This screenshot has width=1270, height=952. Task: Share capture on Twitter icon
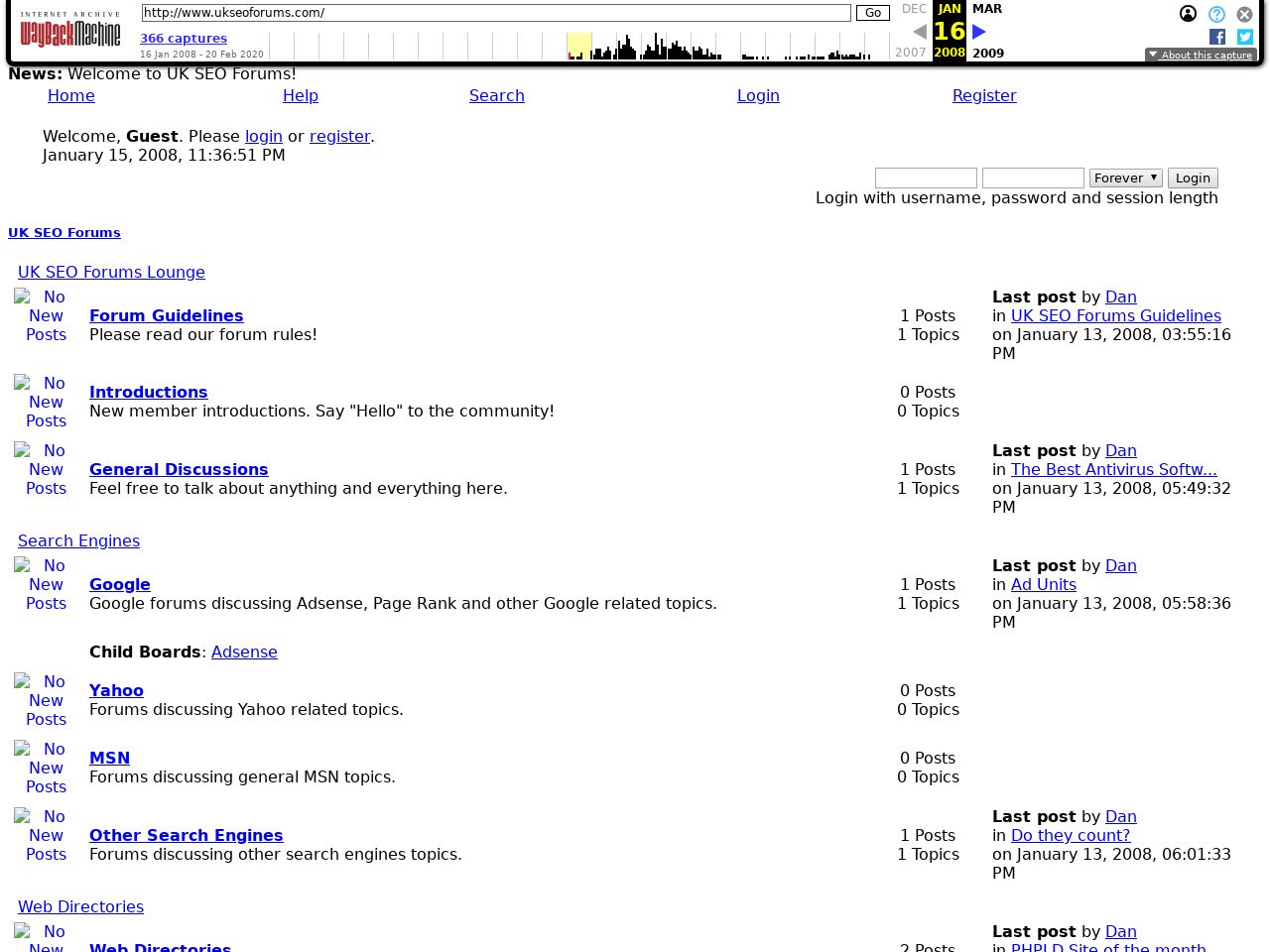pyautogui.click(x=1244, y=37)
